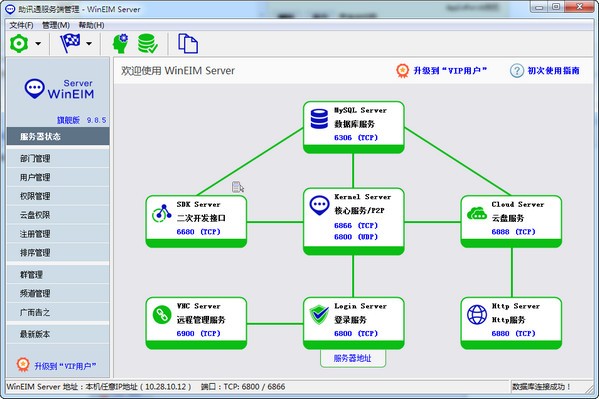Open 排序管理 in the sidebar

[x=58, y=252]
